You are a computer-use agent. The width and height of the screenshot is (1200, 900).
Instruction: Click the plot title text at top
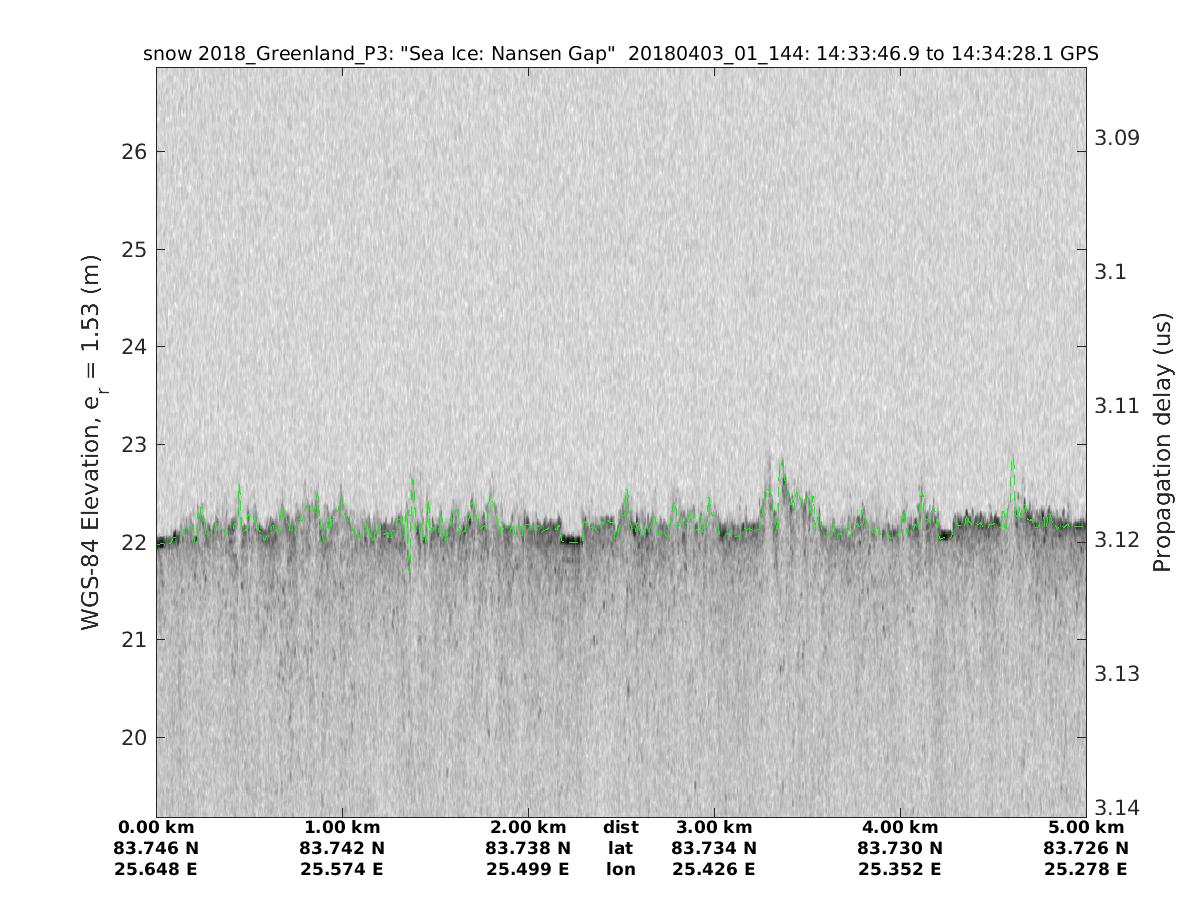621,54
